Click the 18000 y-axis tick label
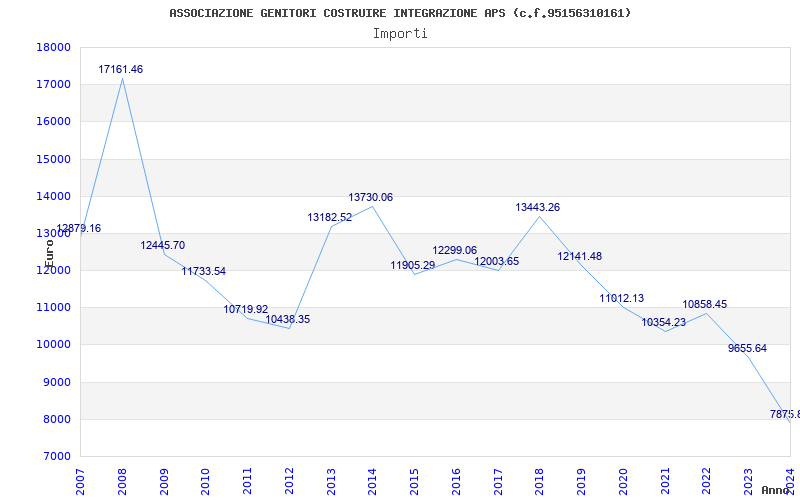The width and height of the screenshot is (800, 500). tap(53, 47)
